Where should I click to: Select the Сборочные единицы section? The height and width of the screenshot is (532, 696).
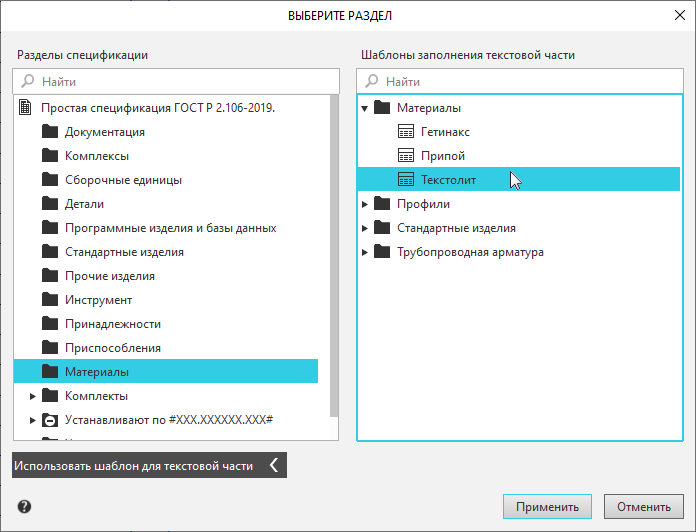click(x=123, y=180)
